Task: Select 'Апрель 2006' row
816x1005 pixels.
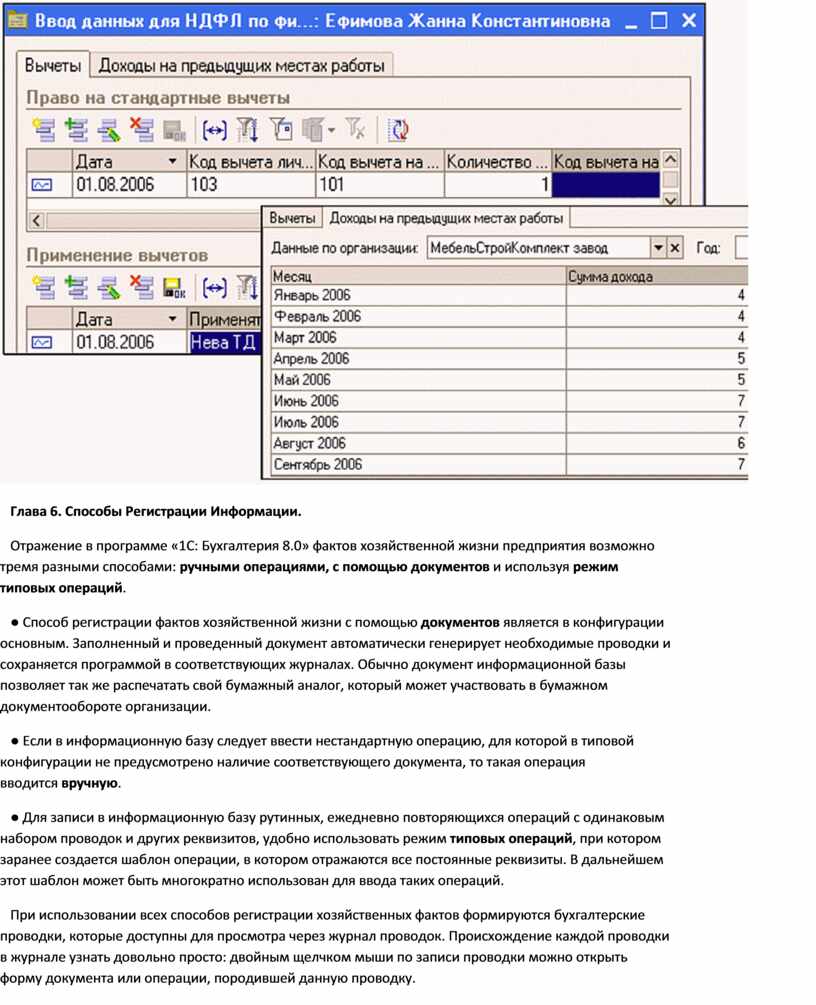Action: pos(509,359)
